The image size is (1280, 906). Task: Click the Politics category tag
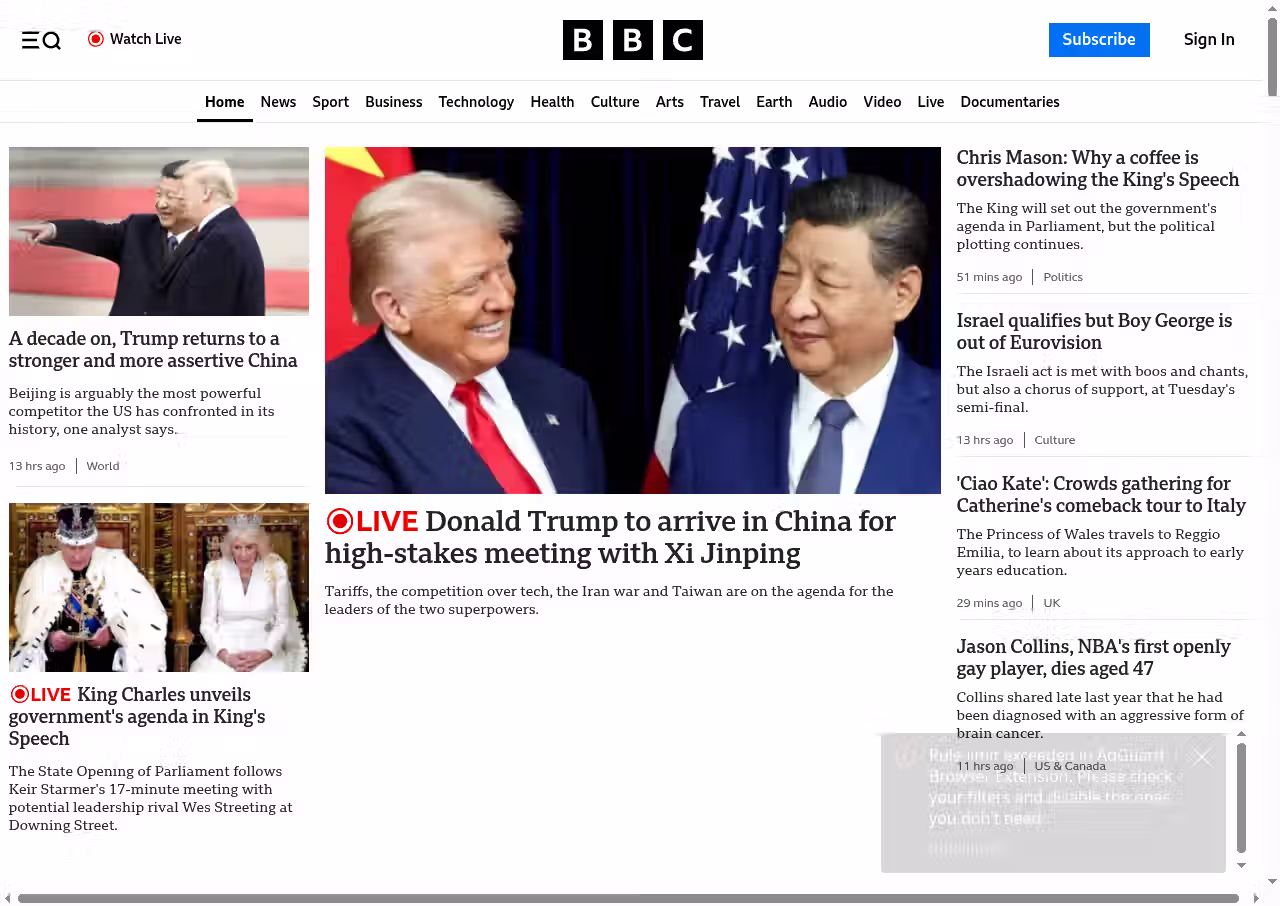pos(1063,277)
